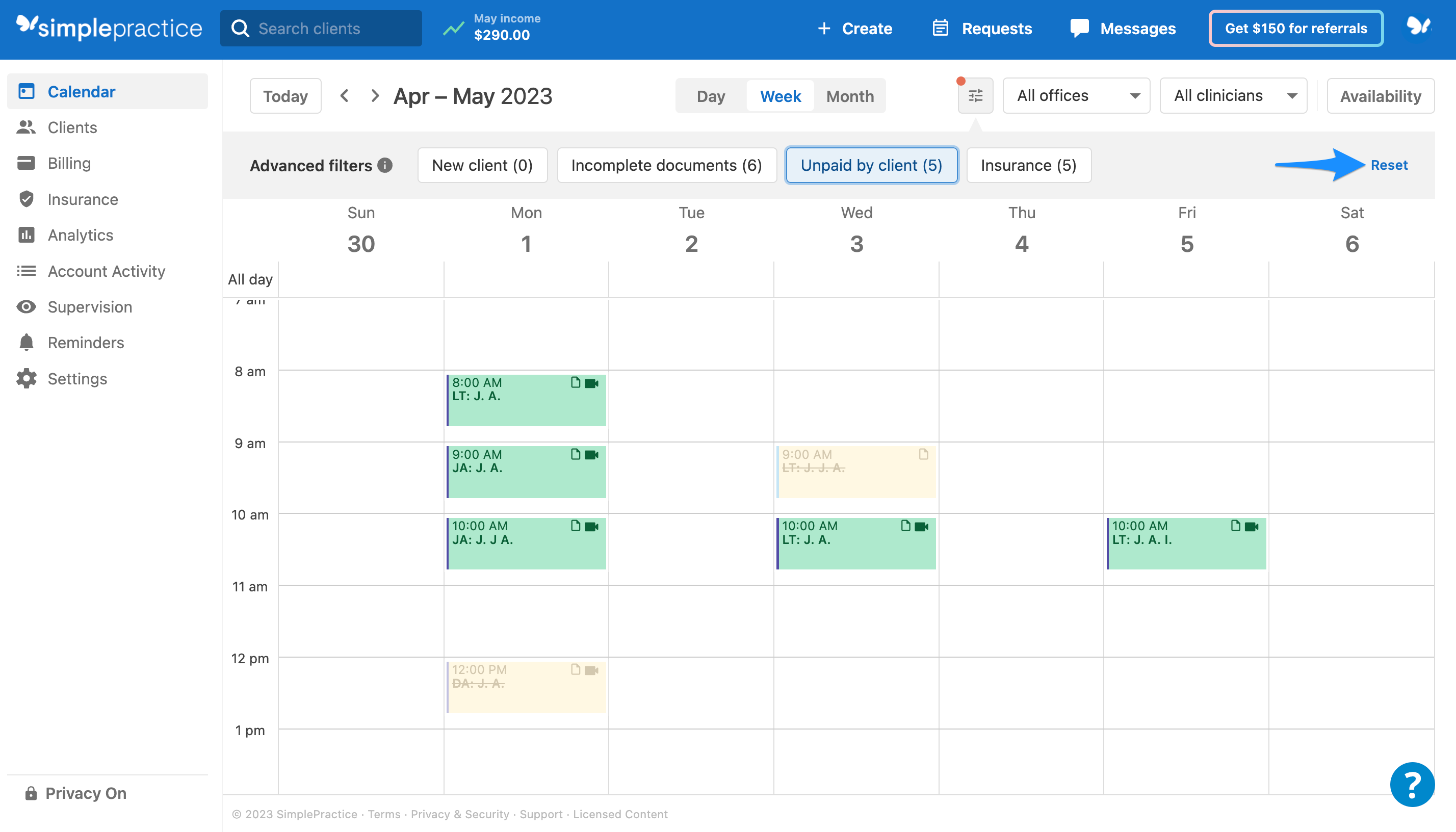Click video icon on Friday 10:00 AM appointment
The image size is (1456, 832).
click(x=1252, y=526)
